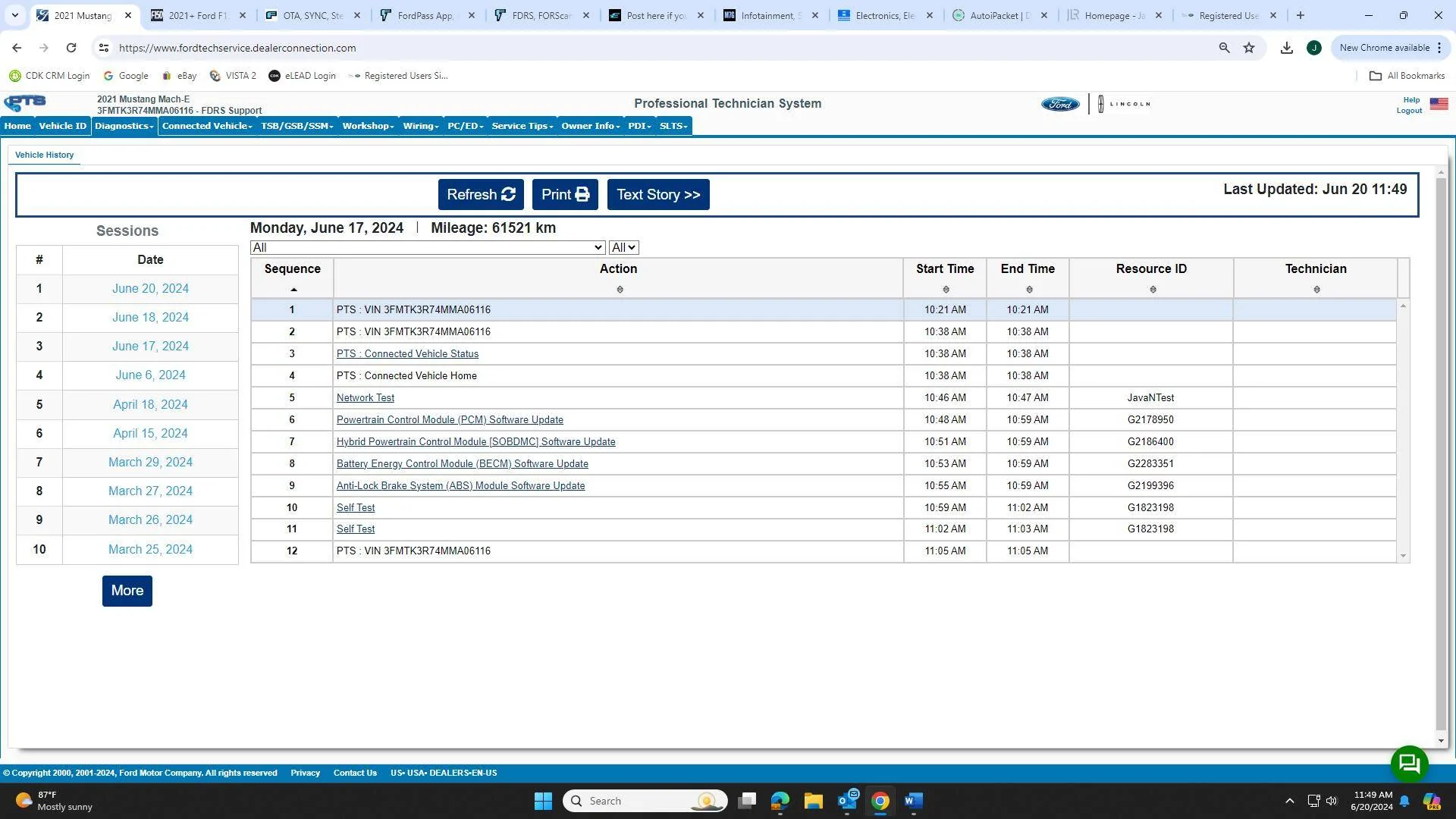Open the Network Test link
Screen dimensions: 1456x819
point(365,398)
